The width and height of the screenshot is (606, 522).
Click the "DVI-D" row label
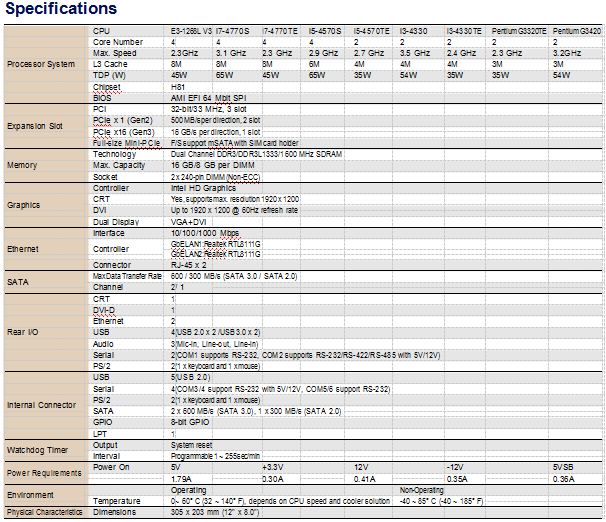pos(104,310)
